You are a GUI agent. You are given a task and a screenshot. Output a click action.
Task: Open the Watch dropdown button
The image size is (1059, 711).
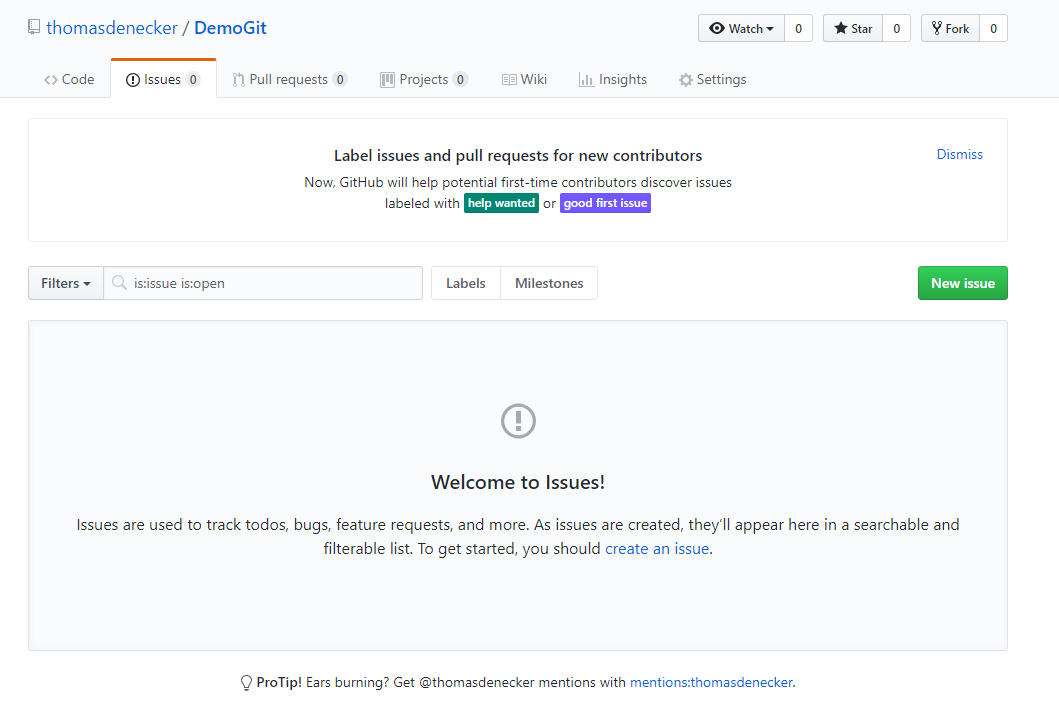pyautogui.click(x=741, y=28)
